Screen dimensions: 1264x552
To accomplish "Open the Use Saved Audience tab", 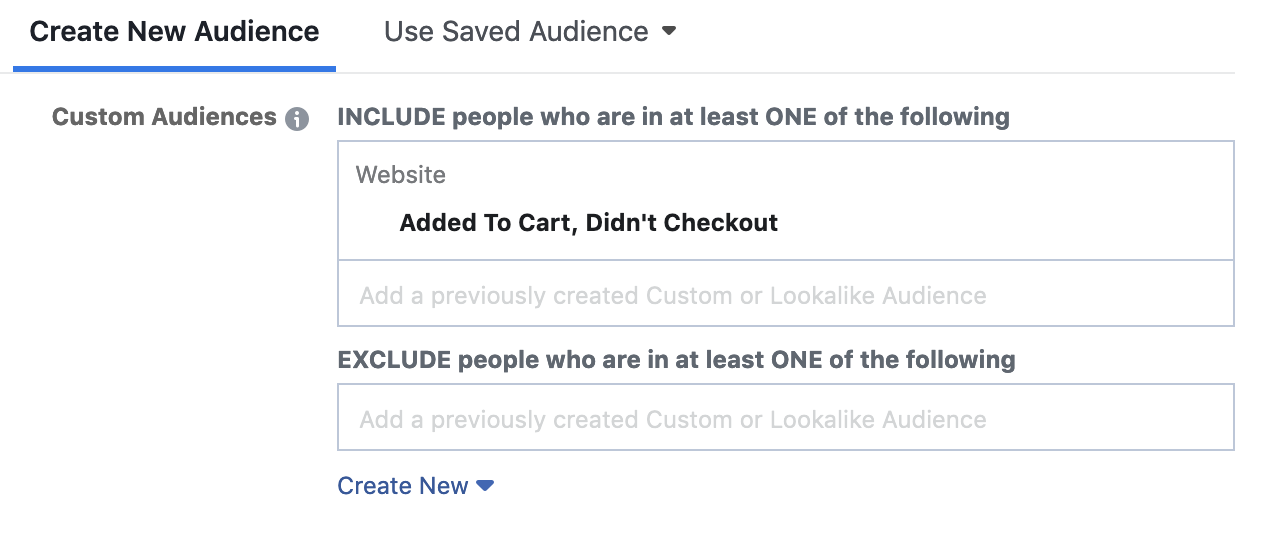I will (516, 32).
